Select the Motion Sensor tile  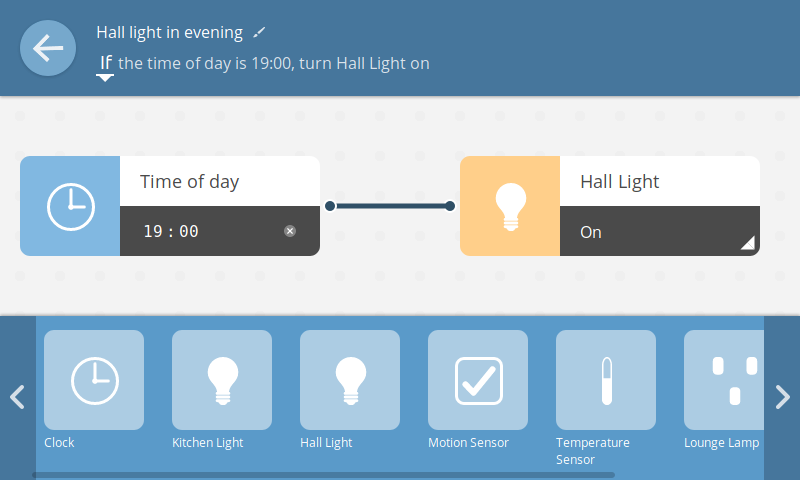[478, 380]
